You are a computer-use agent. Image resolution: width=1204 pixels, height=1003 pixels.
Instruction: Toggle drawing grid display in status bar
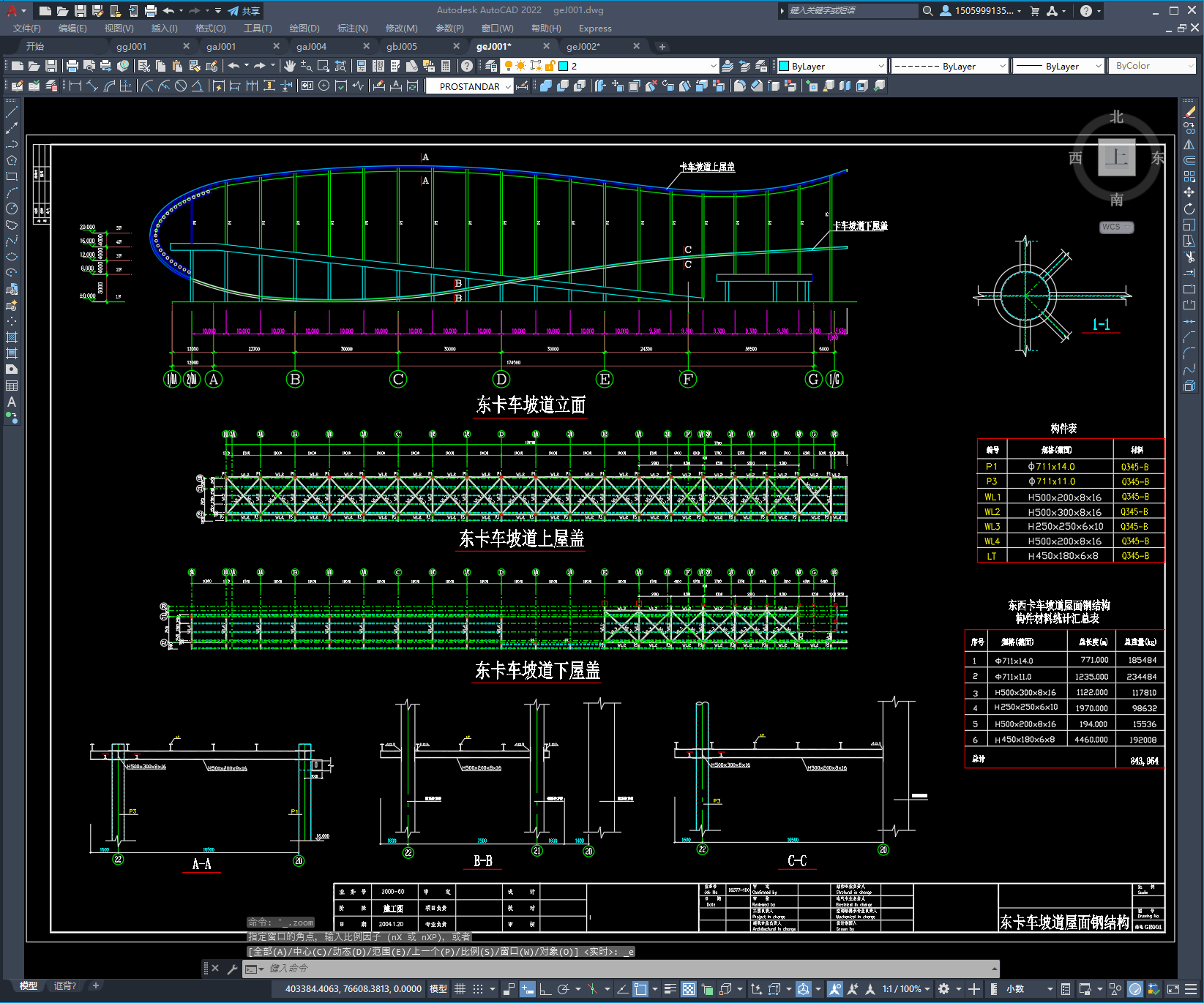click(460, 989)
